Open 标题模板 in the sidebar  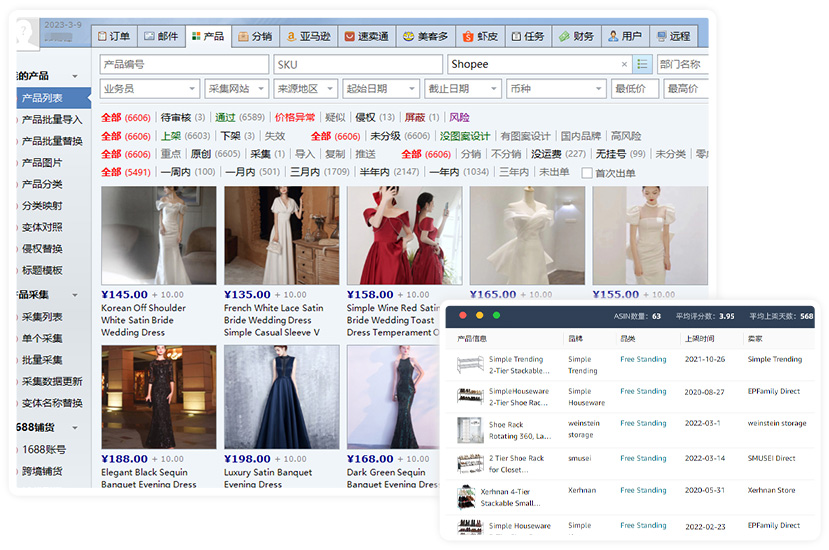click(42, 270)
